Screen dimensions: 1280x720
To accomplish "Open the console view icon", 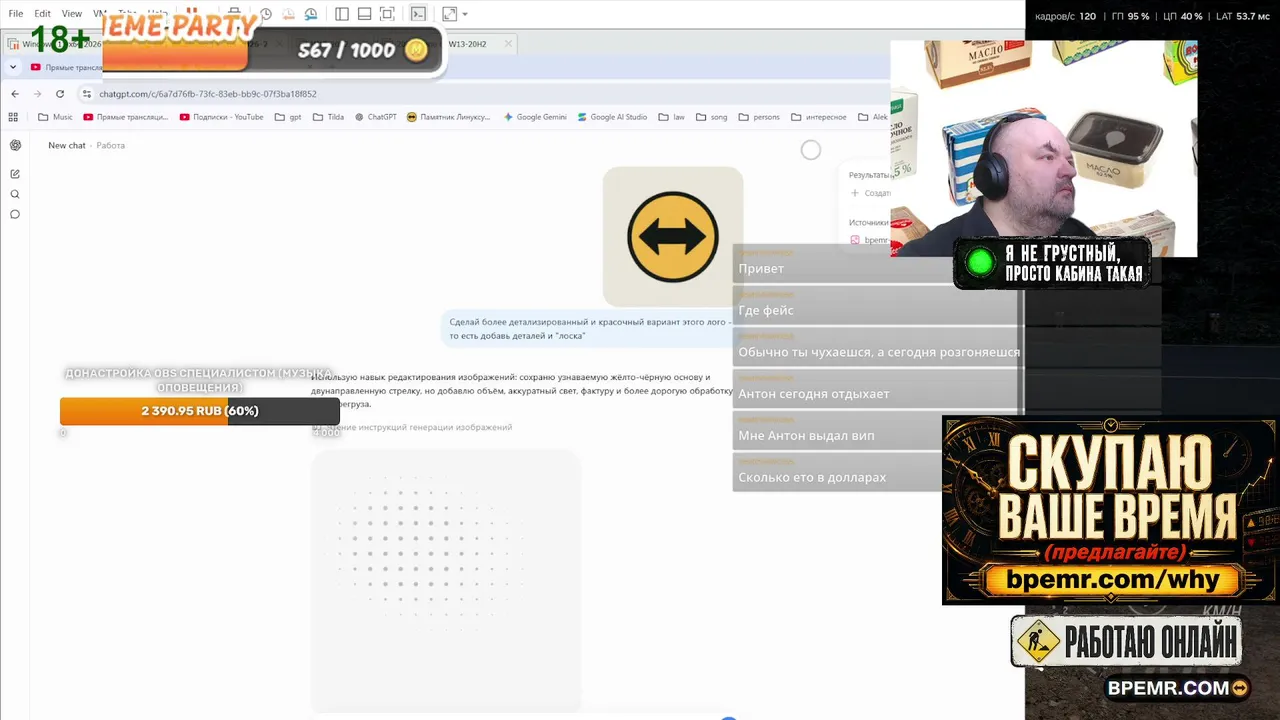I will click(x=418, y=14).
